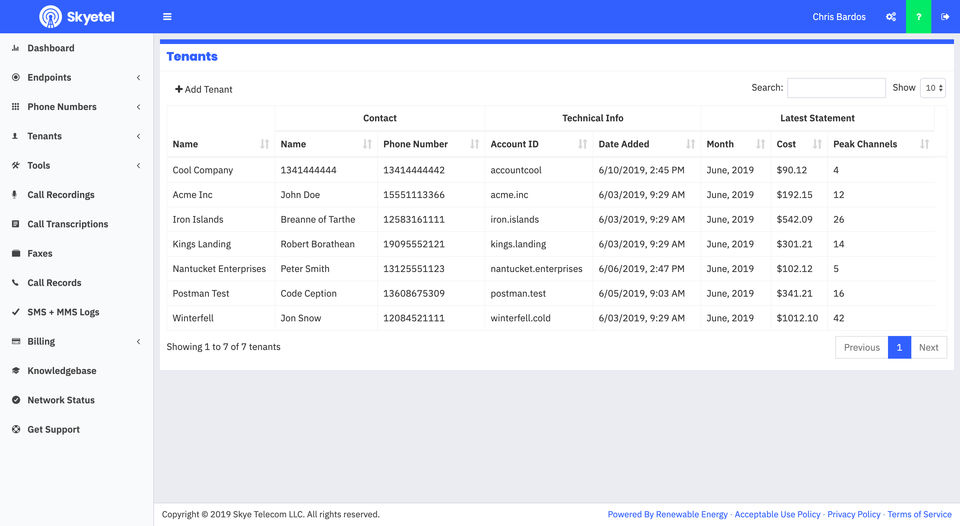Click the Network Status check icon

coord(16,400)
